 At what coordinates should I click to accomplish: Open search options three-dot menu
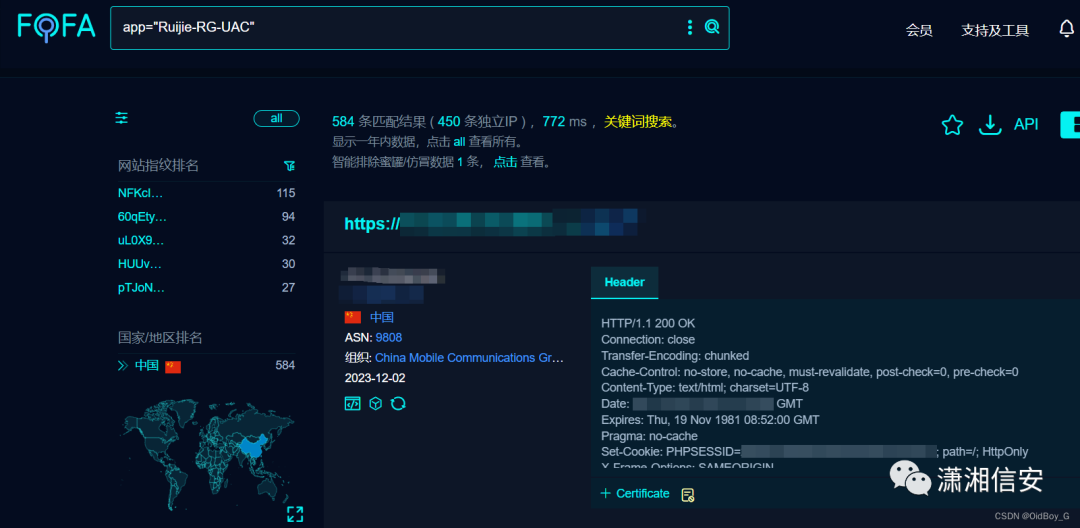click(x=689, y=28)
